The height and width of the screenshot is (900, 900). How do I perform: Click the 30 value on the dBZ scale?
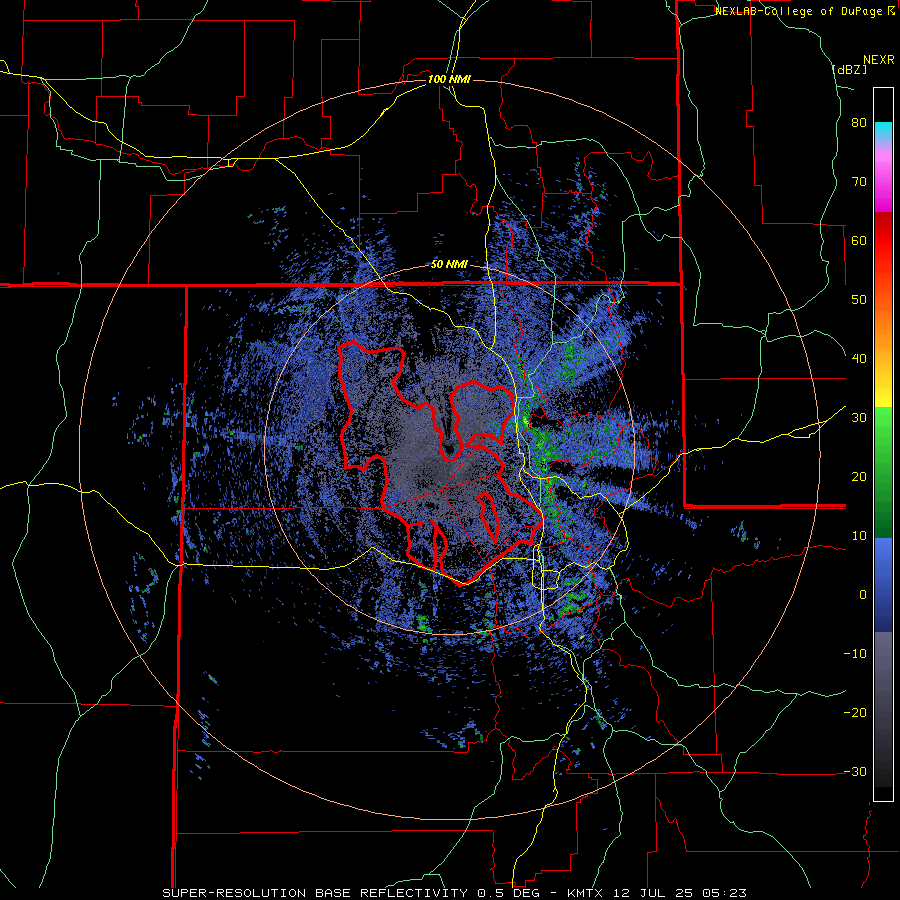pyautogui.click(x=859, y=418)
